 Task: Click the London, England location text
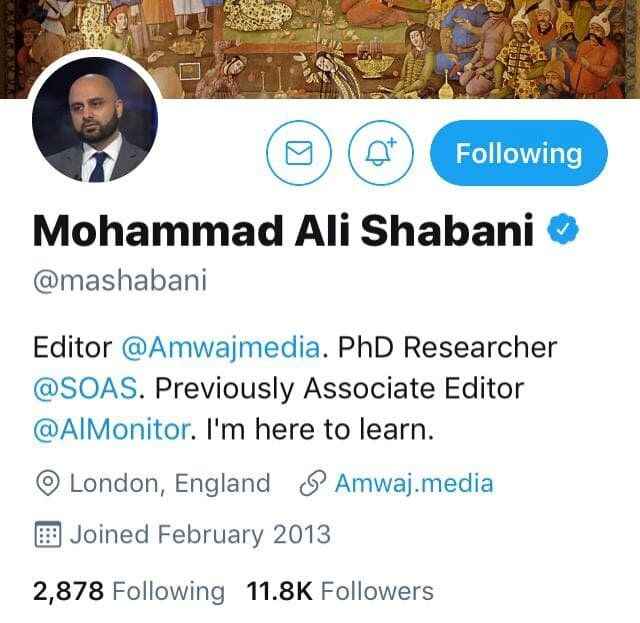pos(170,483)
